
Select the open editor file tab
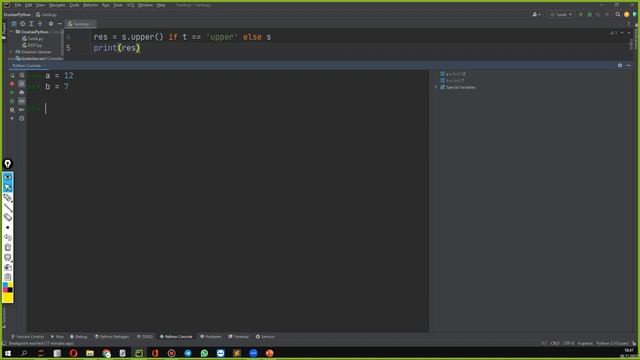tap(80, 24)
